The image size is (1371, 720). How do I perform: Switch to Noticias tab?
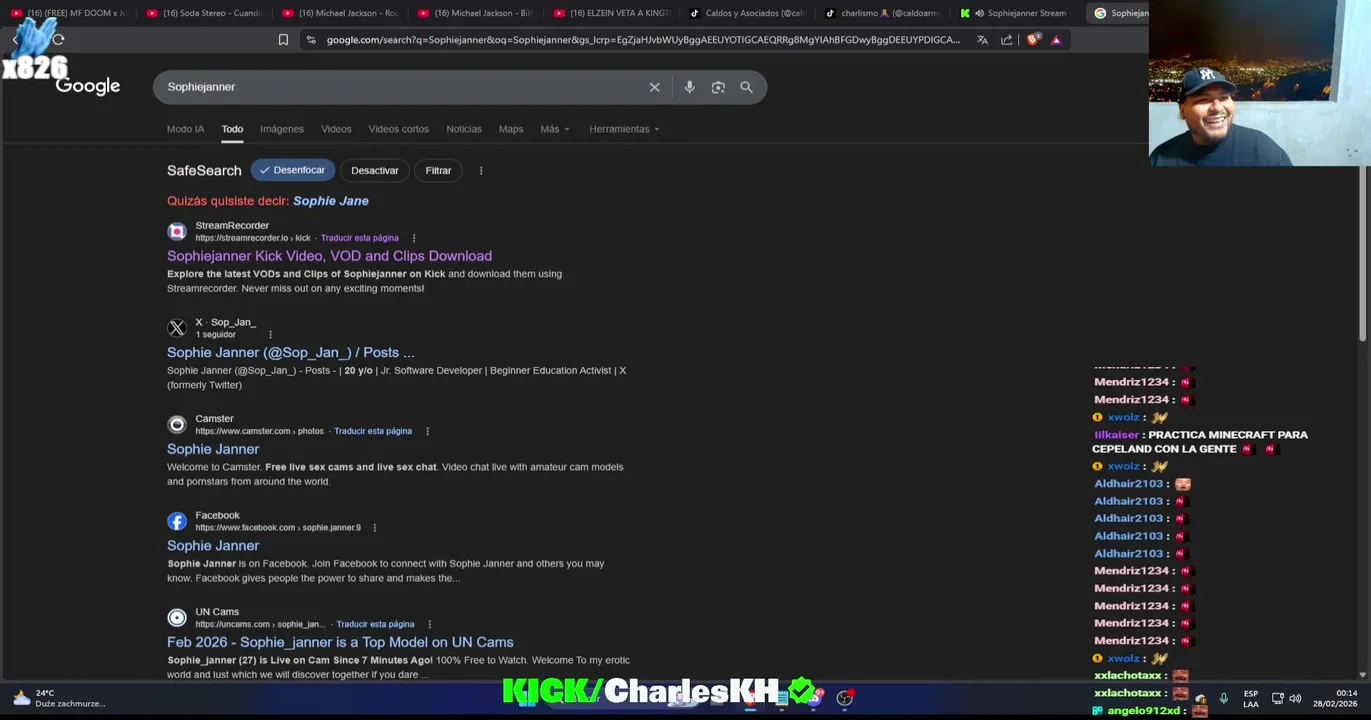pyautogui.click(x=464, y=129)
